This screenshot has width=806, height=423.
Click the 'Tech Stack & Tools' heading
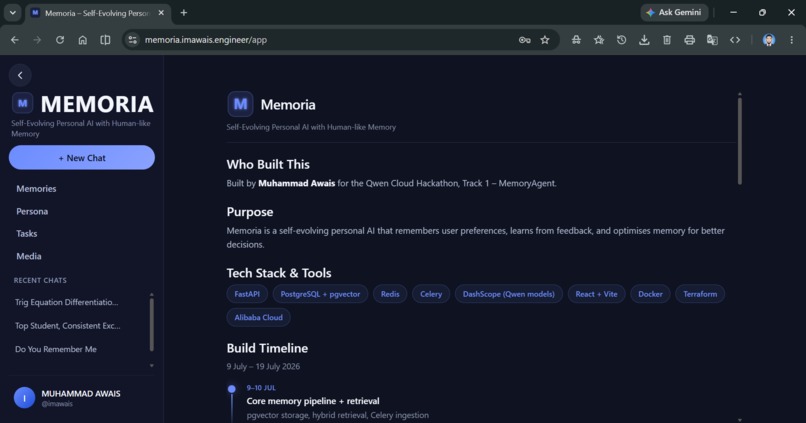click(279, 273)
